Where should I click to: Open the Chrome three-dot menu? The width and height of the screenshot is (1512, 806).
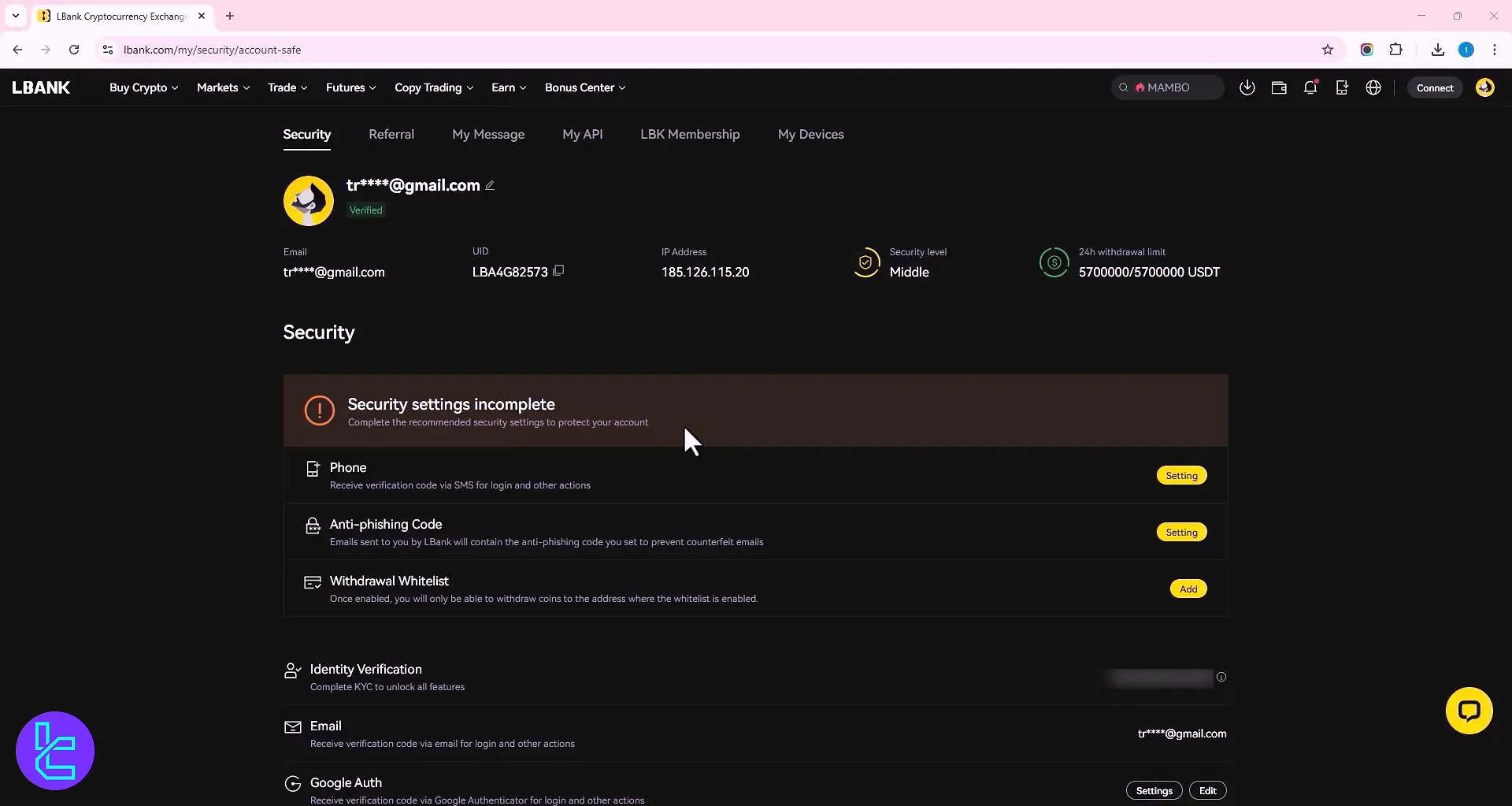[x=1494, y=50]
